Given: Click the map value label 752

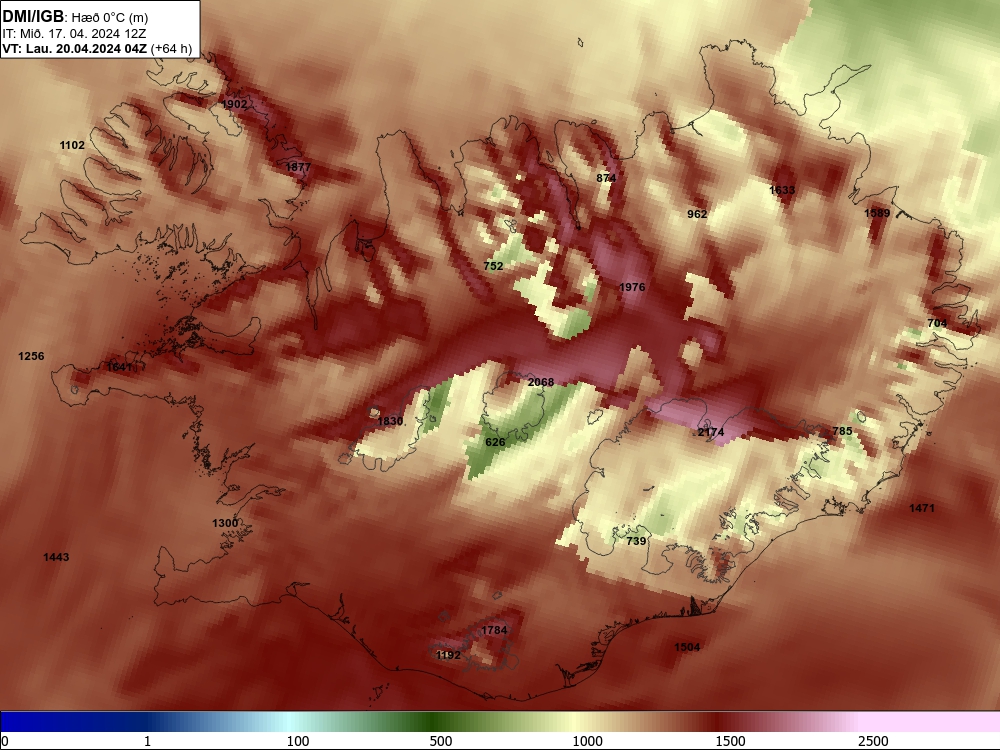Looking at the screenshot, I should 493,266.
